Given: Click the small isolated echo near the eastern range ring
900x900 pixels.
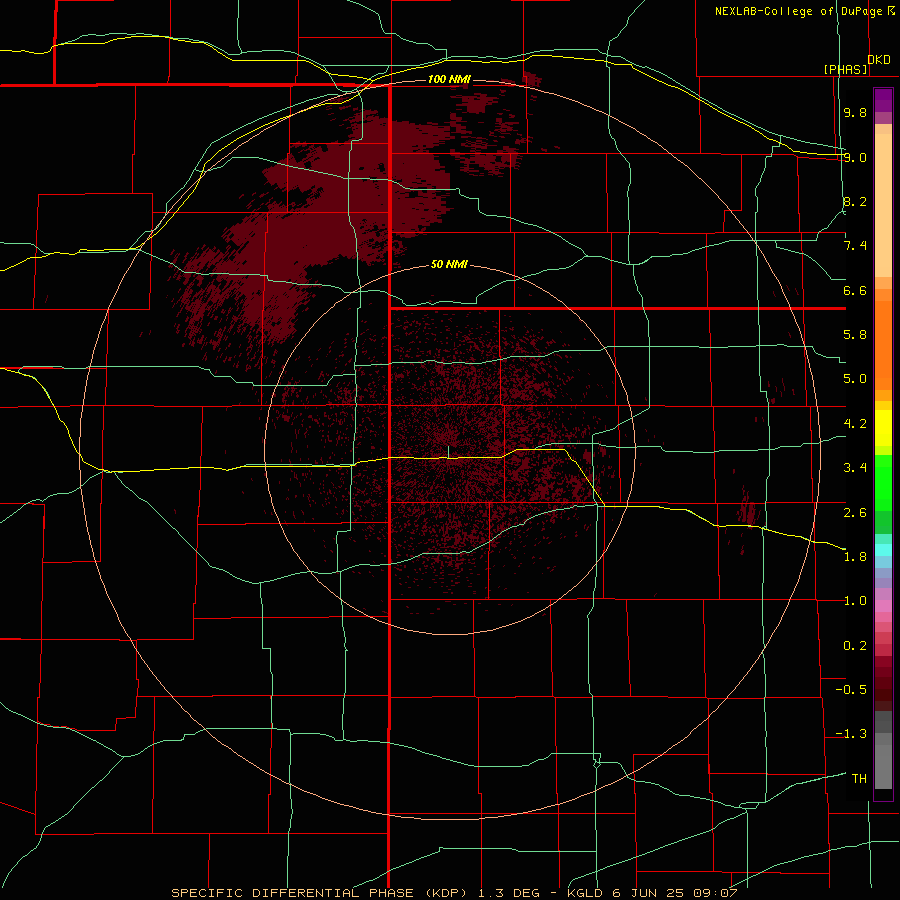Looking at the screenshot, I should tap(748, 509).
